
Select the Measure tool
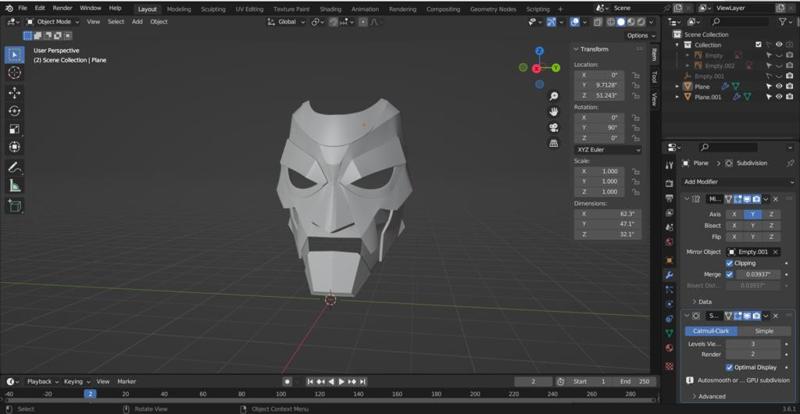pos(14,186)
